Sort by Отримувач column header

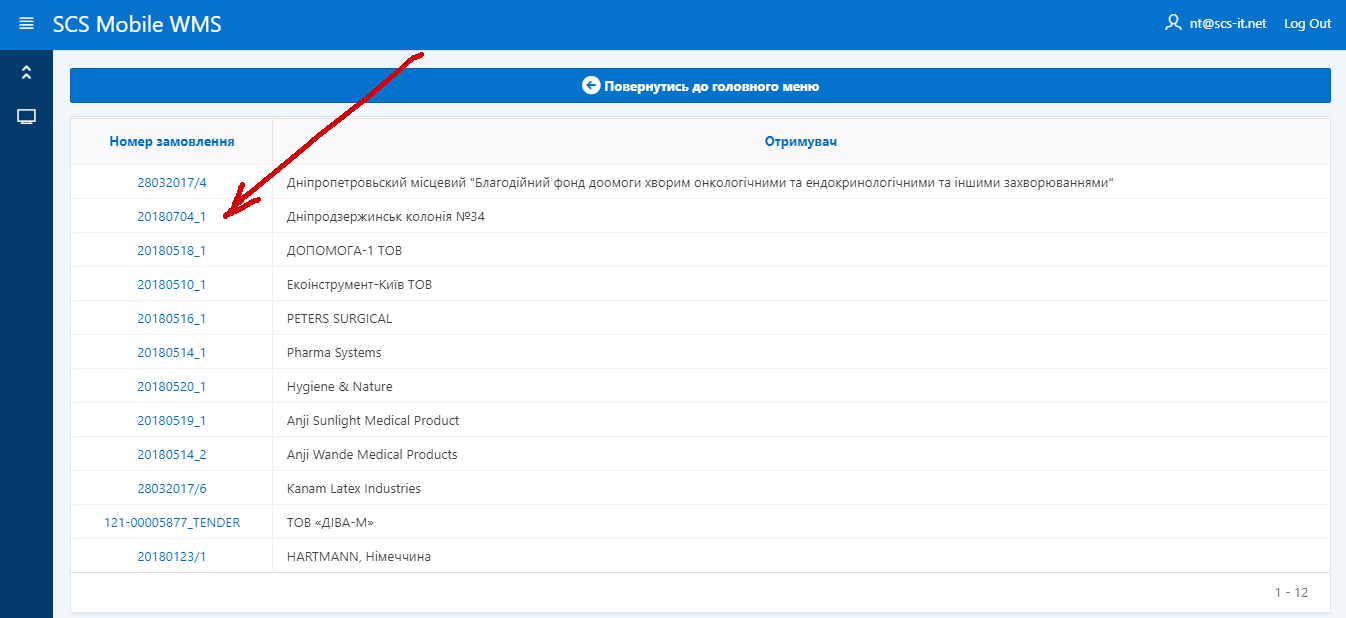(x=801, y=142)
